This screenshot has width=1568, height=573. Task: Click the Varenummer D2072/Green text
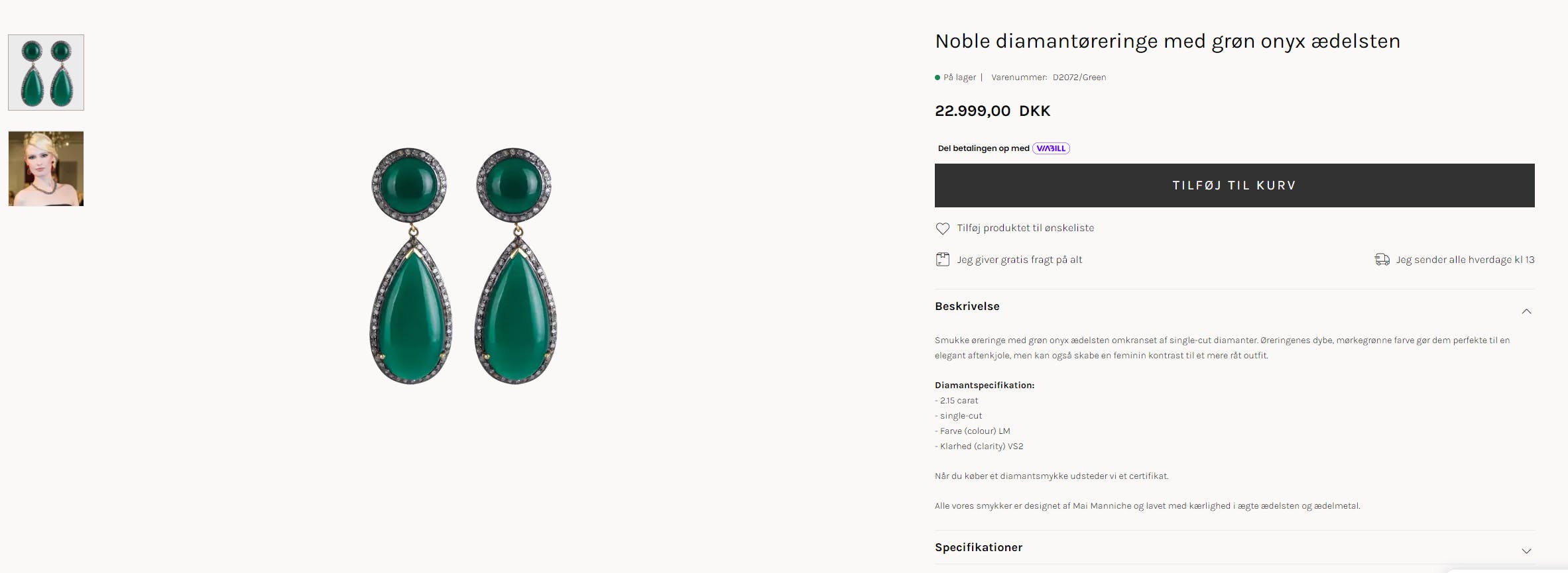(1048, 78)
